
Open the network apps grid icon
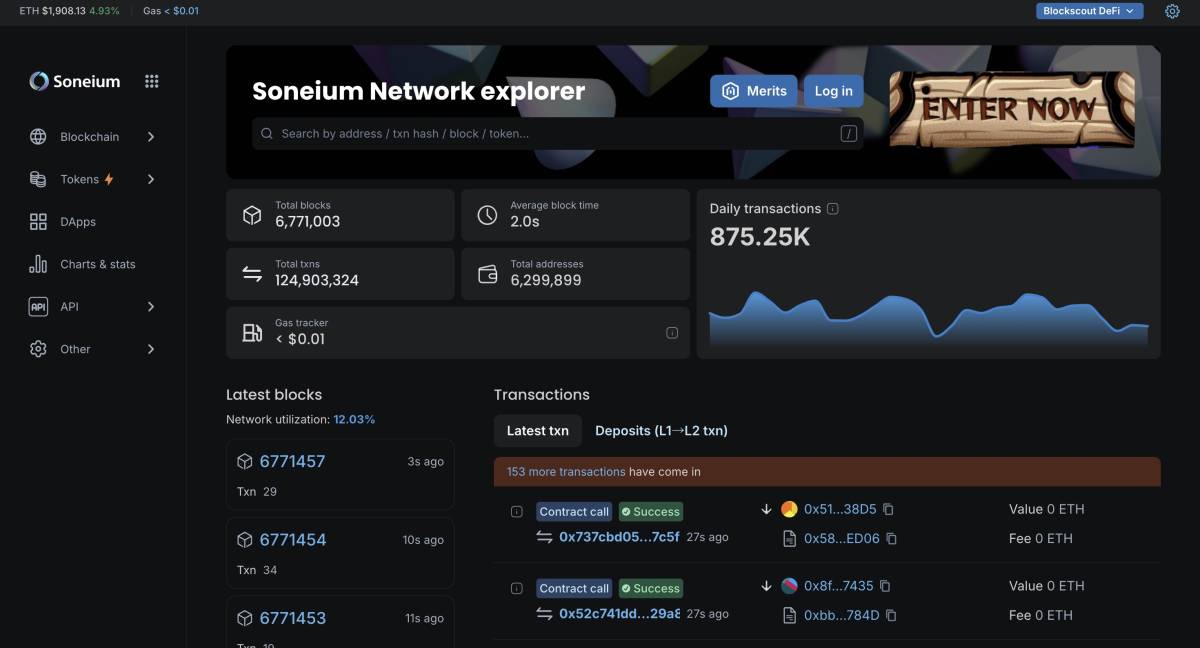[x=152, y=82]
